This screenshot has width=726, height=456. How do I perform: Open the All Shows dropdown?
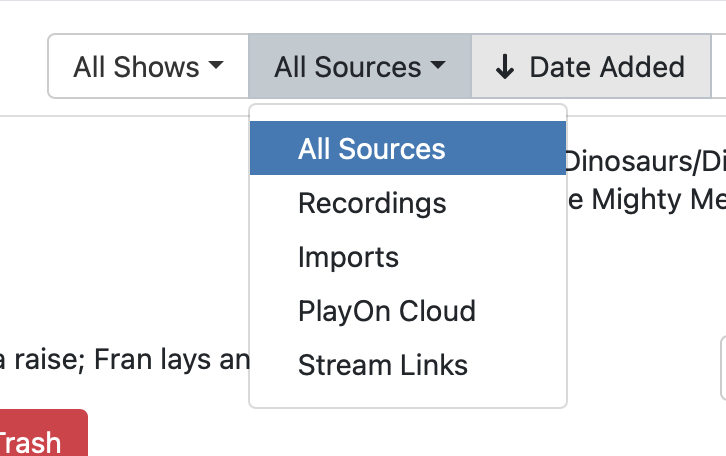tap(148, 67)
